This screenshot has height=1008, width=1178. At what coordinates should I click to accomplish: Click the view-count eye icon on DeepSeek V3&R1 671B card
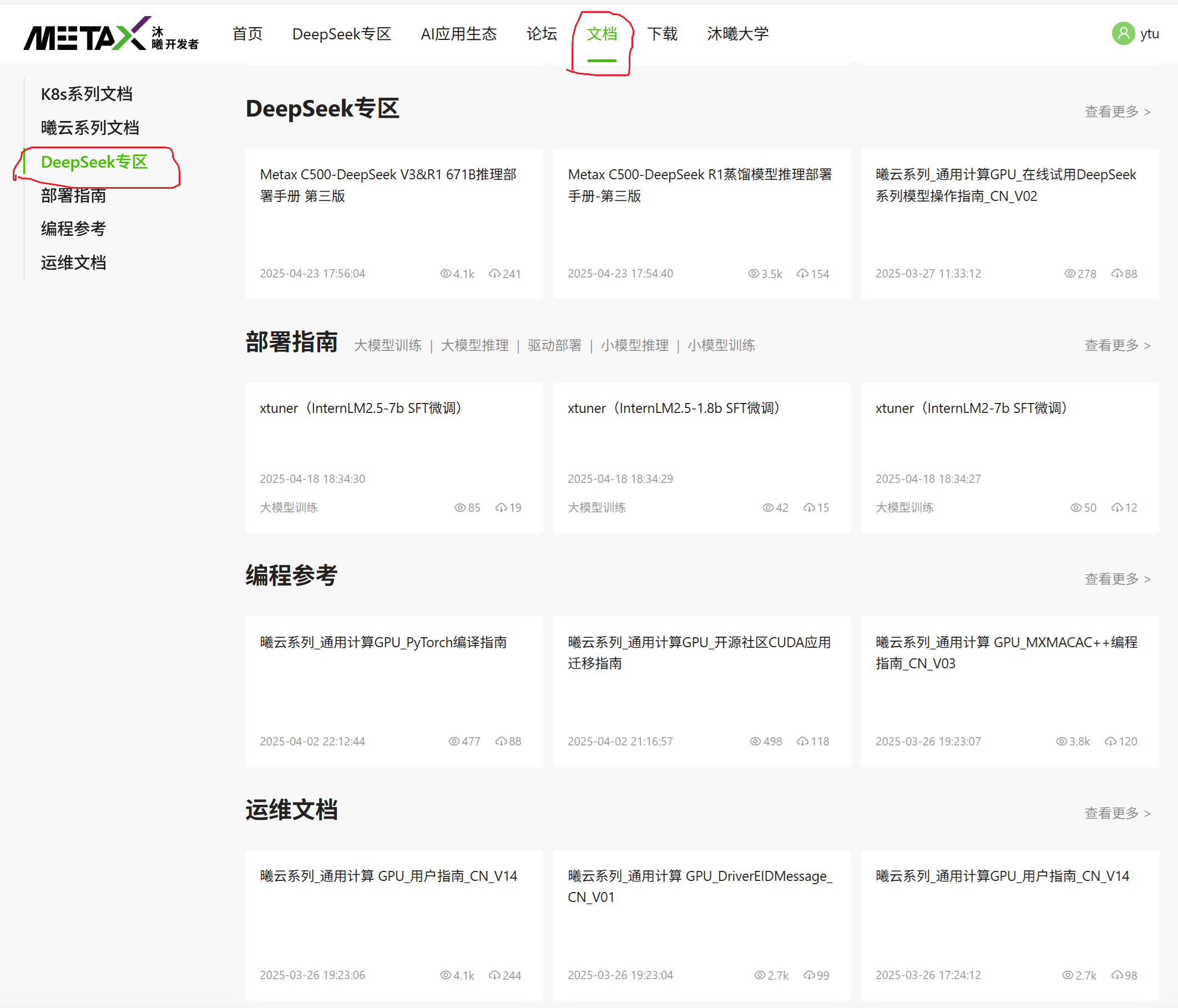[x=445, y=274]
